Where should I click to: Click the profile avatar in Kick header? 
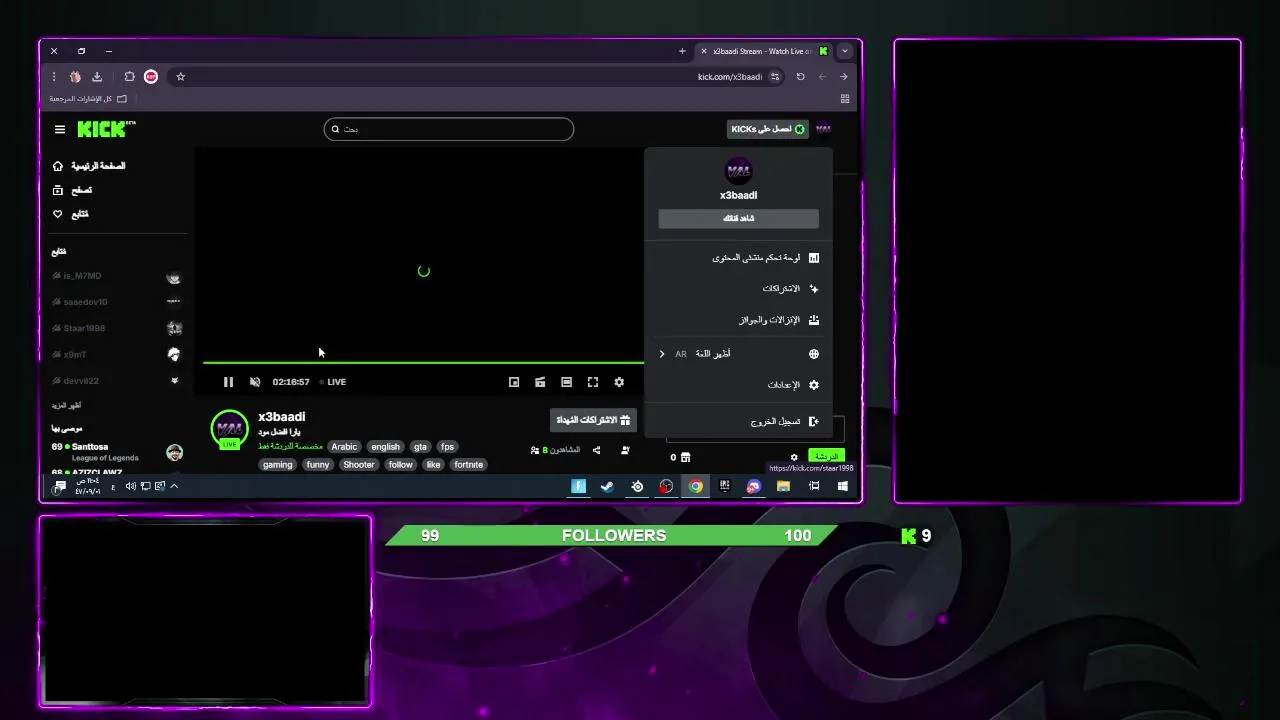tap(823, 129)
